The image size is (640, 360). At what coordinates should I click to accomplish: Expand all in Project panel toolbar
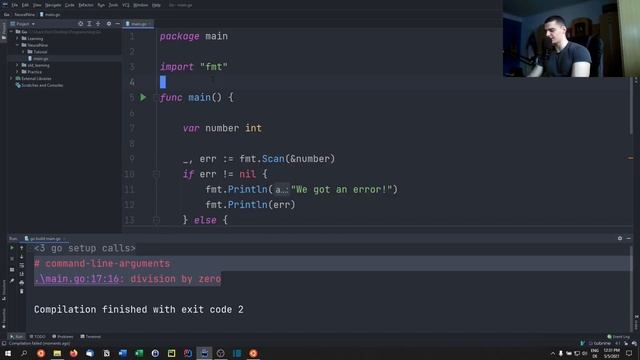point(89,24)
